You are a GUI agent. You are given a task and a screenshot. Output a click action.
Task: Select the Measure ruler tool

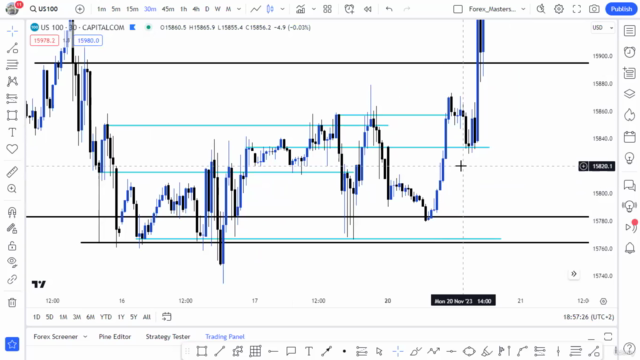pos(12,172)
